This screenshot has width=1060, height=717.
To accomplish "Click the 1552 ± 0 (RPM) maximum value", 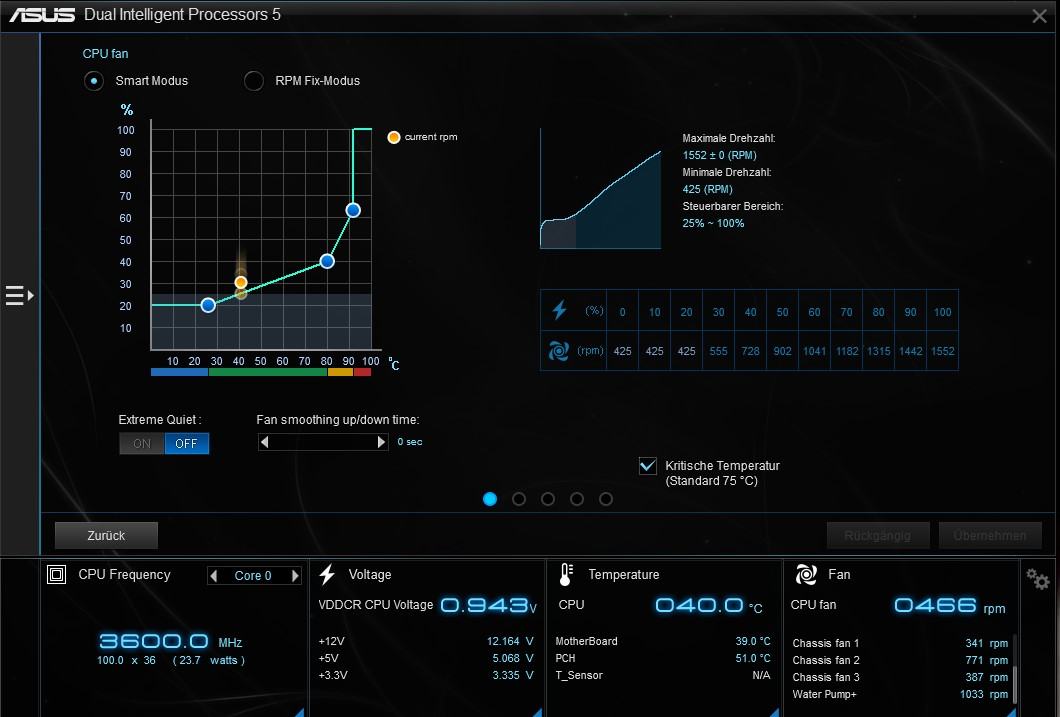I will tap(719, 155).
